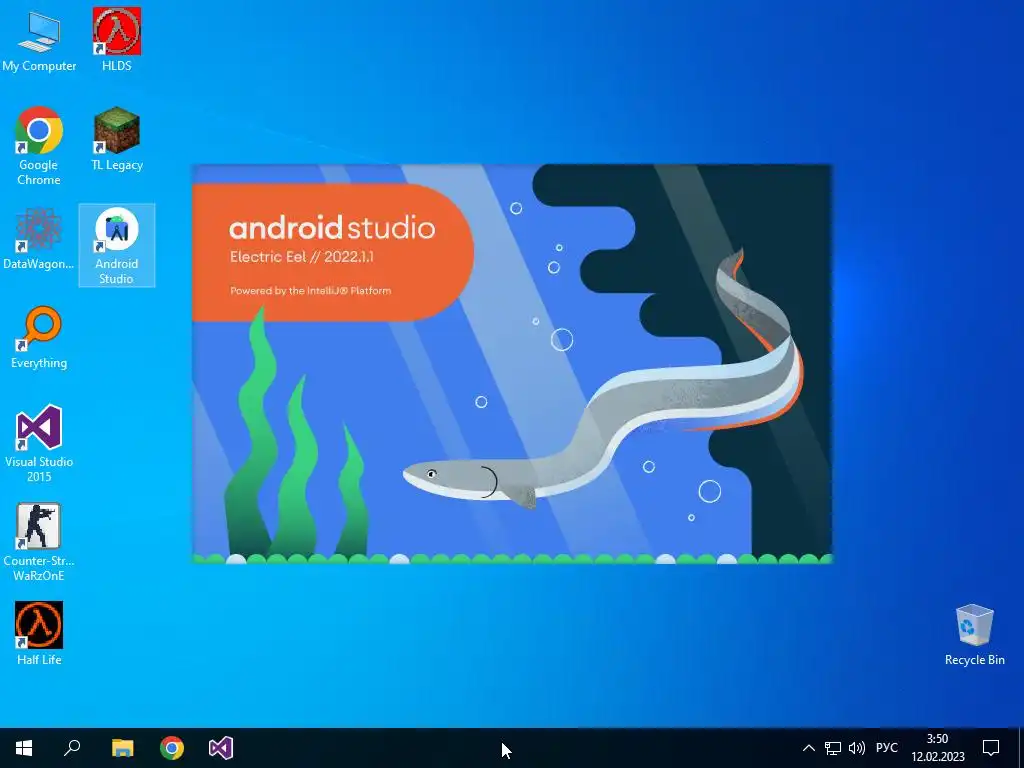Open the Windows Start menu

[x=24, y=748]
